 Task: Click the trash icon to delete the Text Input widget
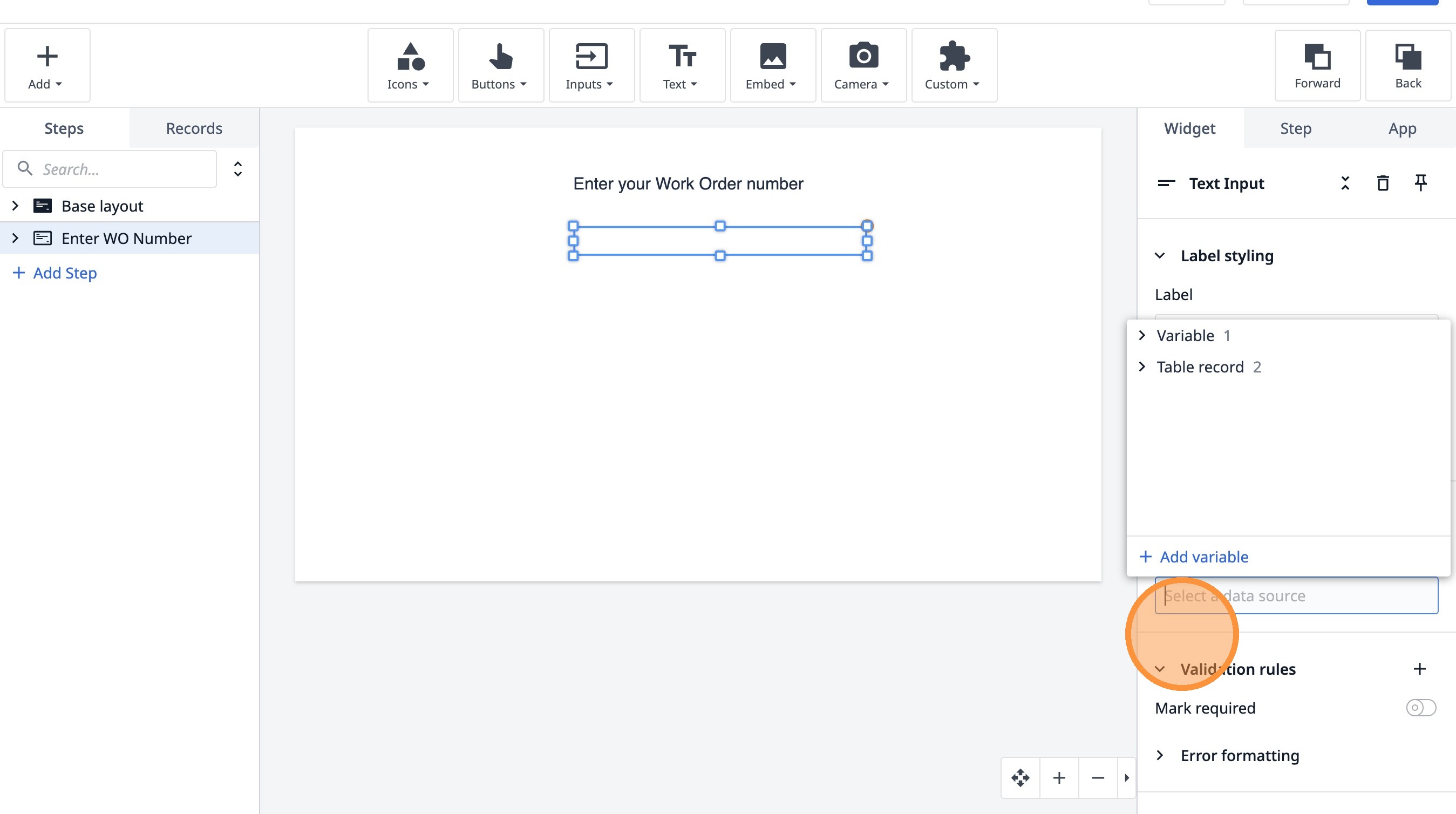click(1383, 183)
